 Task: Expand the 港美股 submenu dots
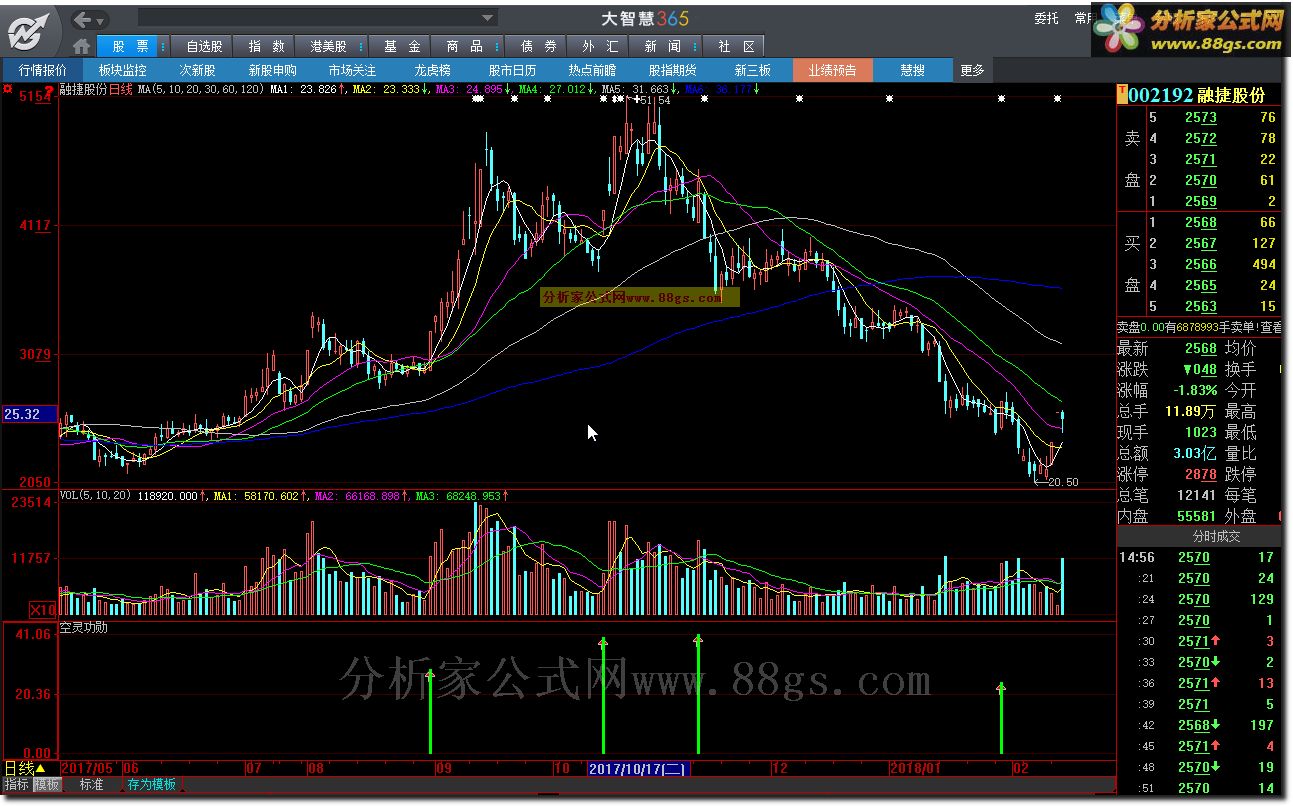(363, 46)
